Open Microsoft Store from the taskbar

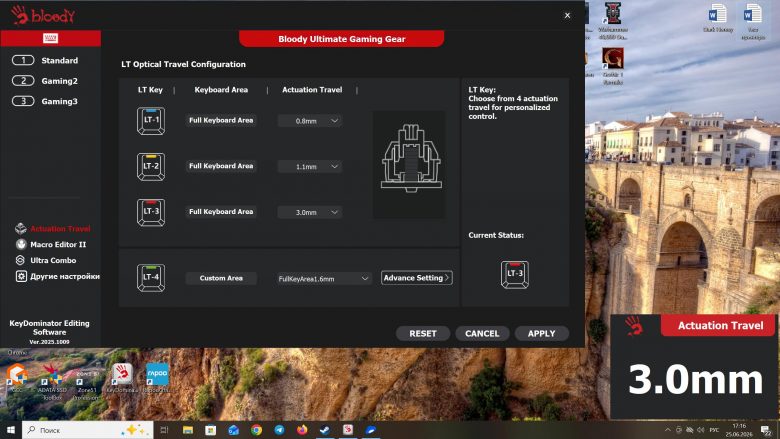[210, 430]
